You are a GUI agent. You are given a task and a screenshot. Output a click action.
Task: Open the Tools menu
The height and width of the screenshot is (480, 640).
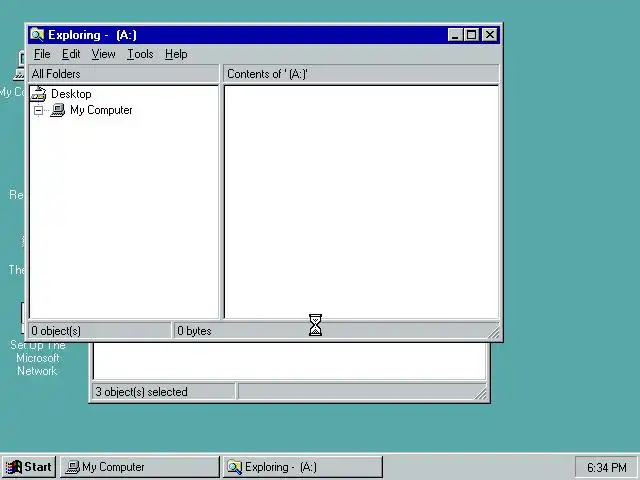click(x=140, y=54)
